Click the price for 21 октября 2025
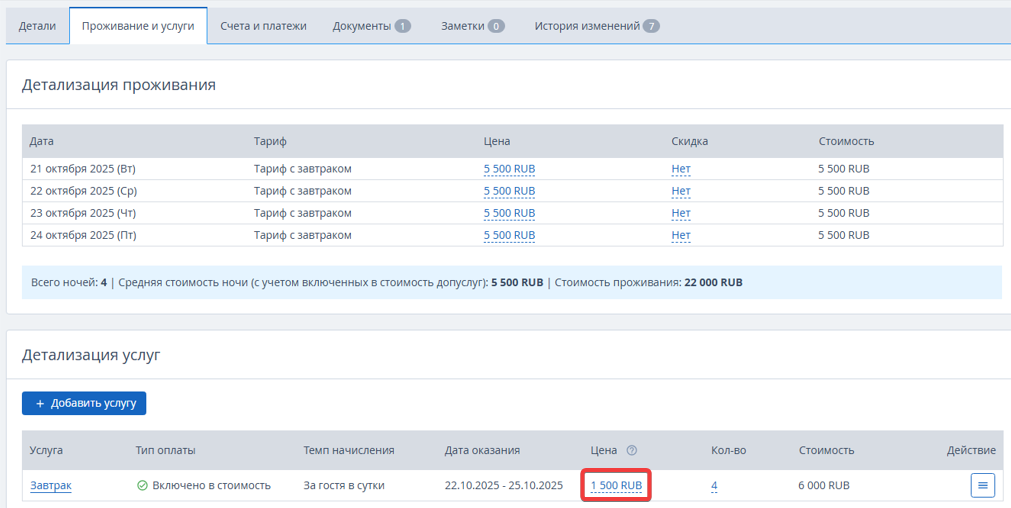 point(509,169)
